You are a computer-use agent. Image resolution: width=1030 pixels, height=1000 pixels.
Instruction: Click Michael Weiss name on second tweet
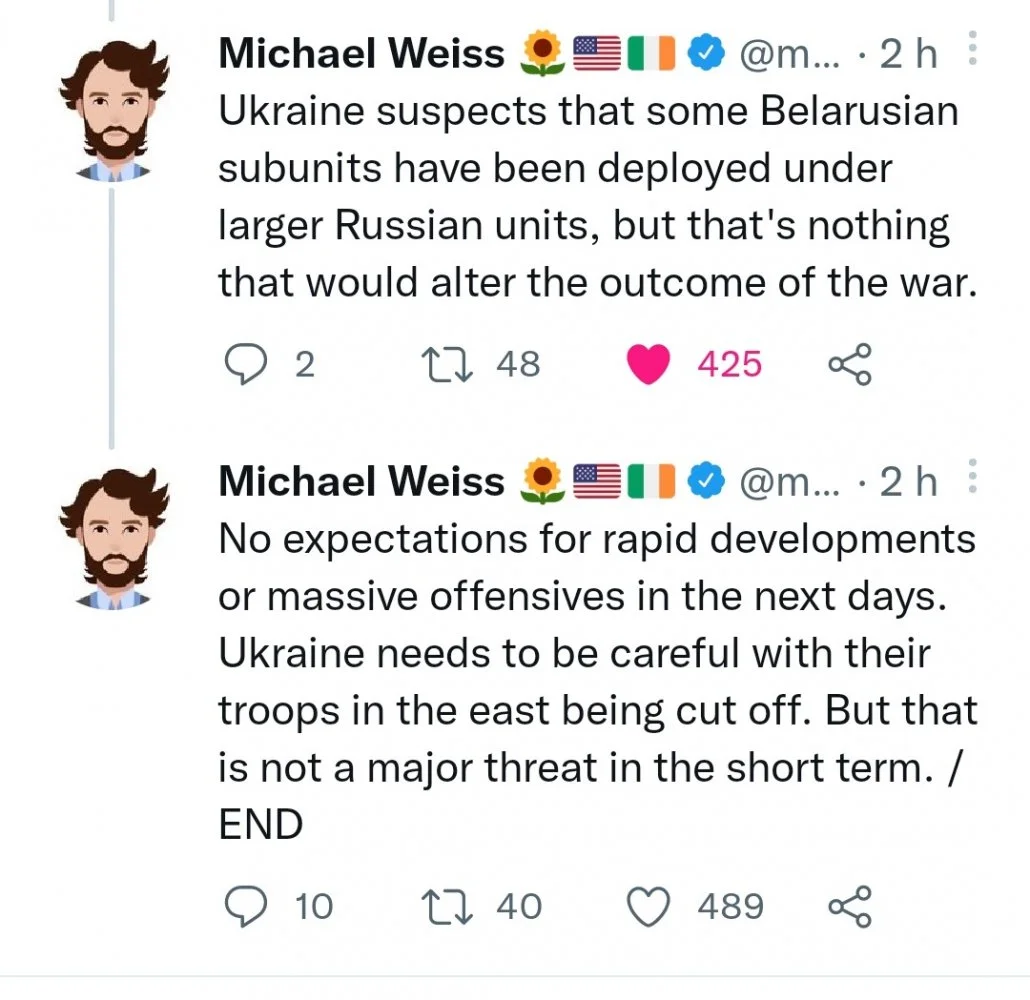(x=362, y=482)
